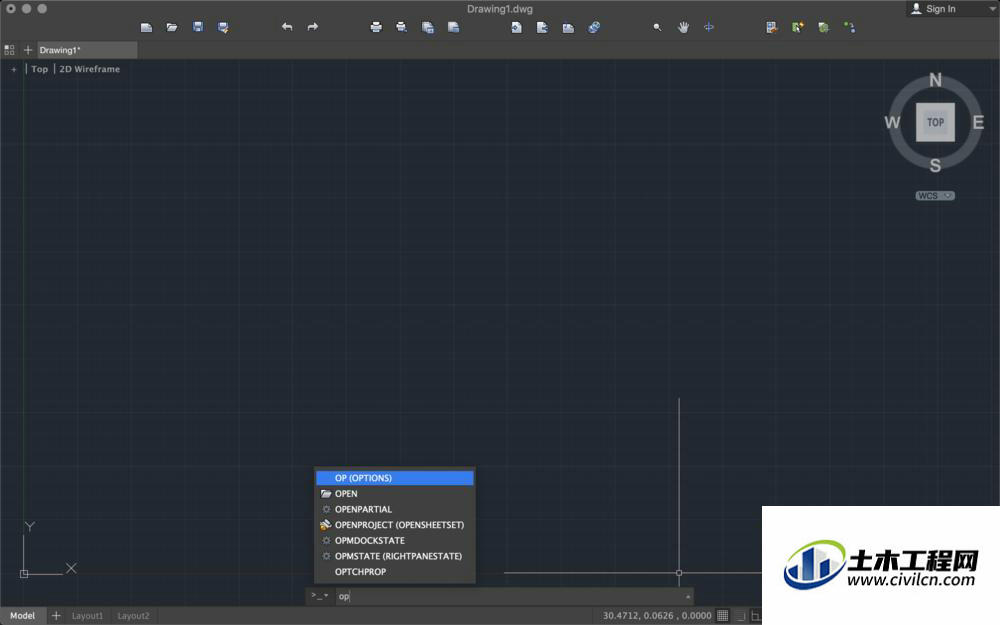Click the Sign In button
Viewport: 1000px width, 625px height.
point(934,9)
